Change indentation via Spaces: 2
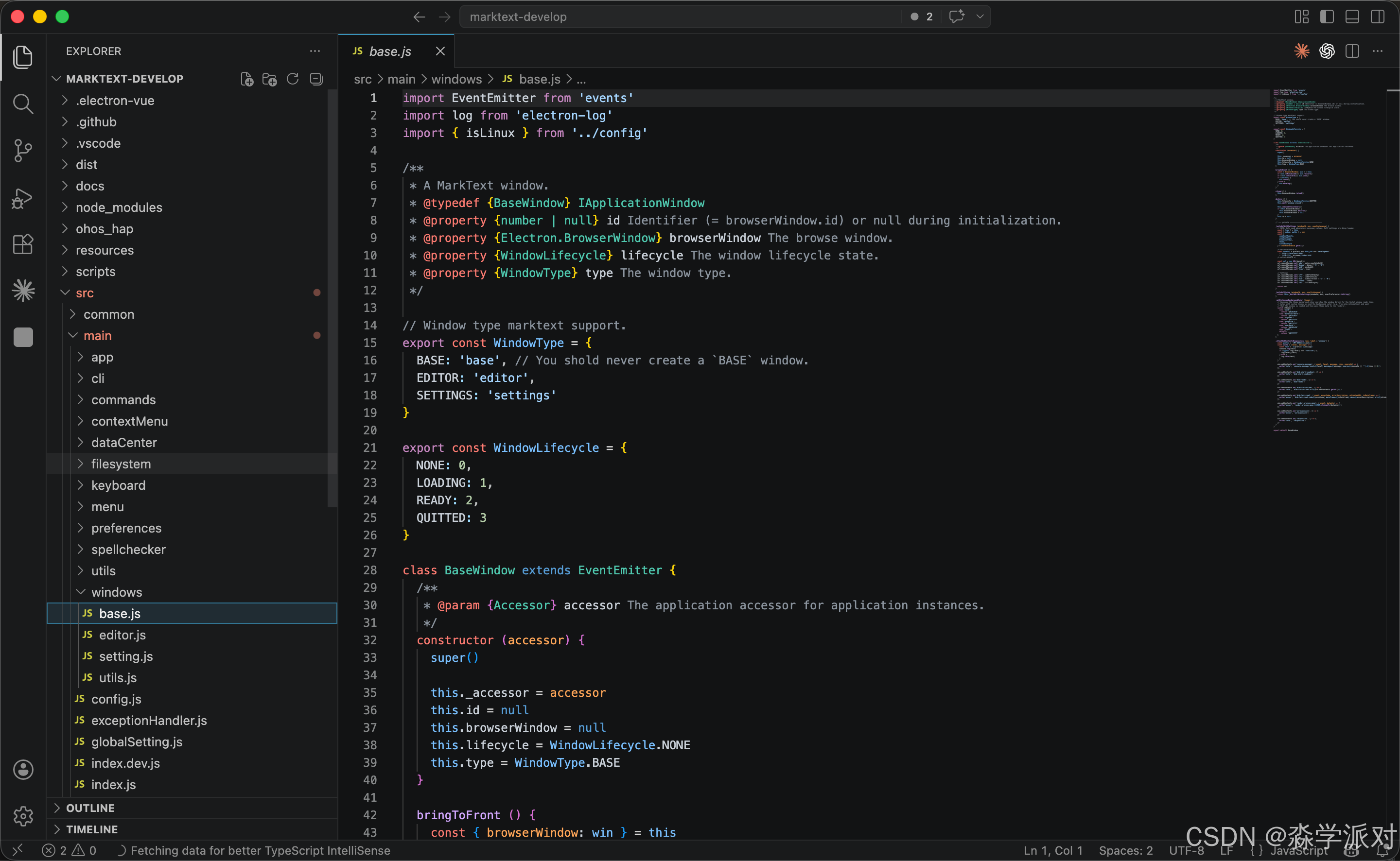 click(1125, 850)
